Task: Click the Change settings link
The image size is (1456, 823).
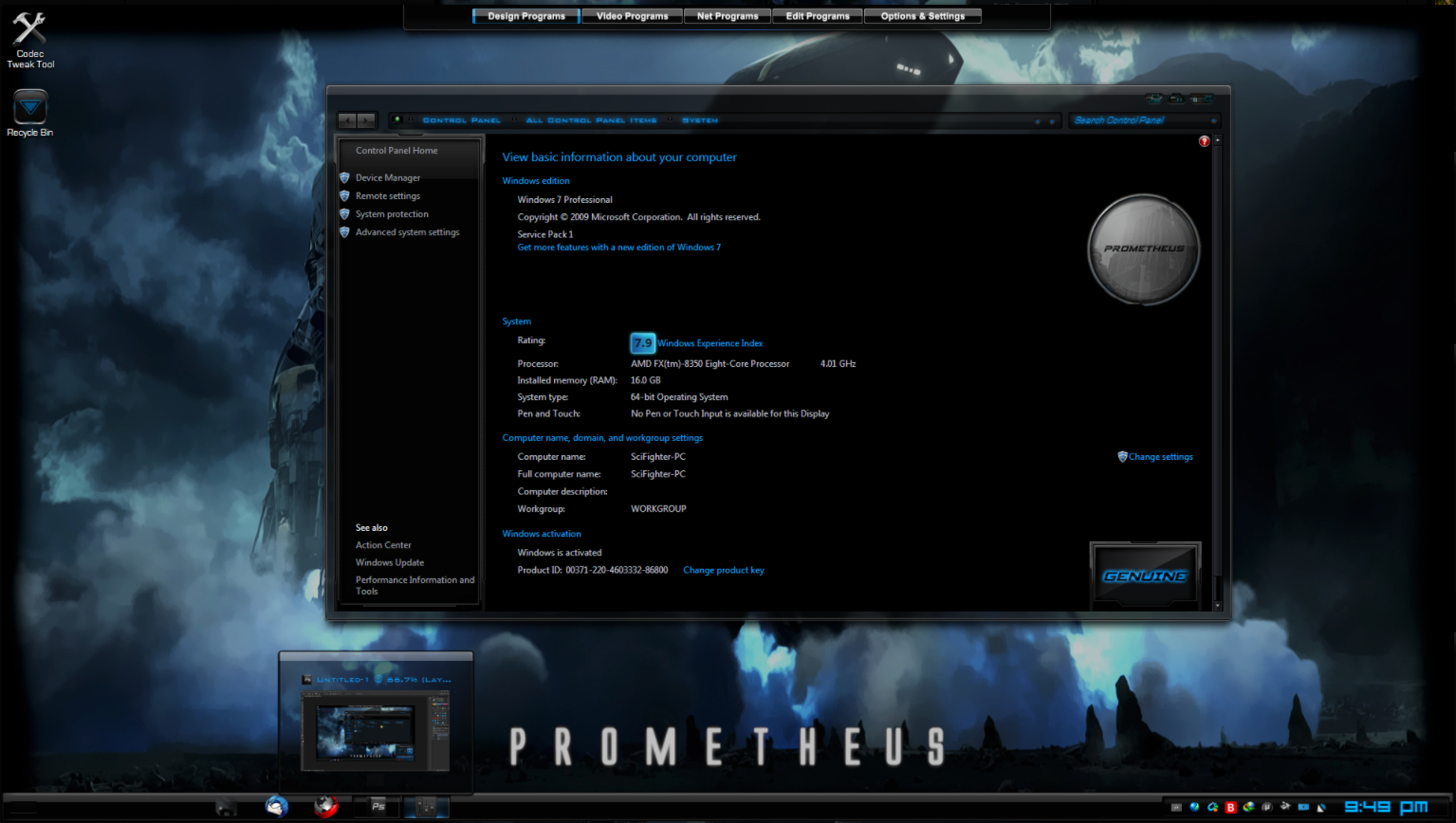Action: point(1161,456)
